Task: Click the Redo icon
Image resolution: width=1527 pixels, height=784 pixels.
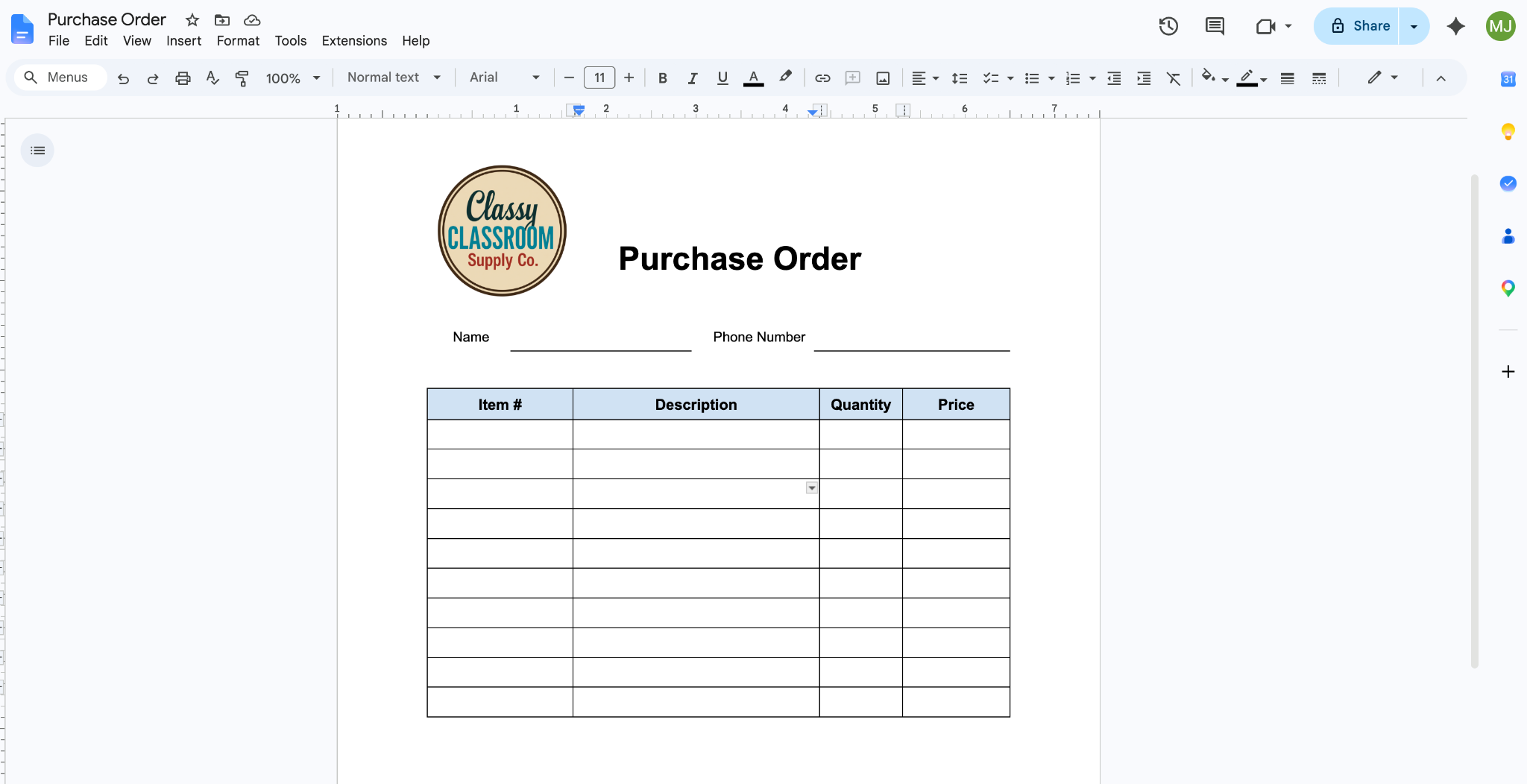Action: click(153, 78)
